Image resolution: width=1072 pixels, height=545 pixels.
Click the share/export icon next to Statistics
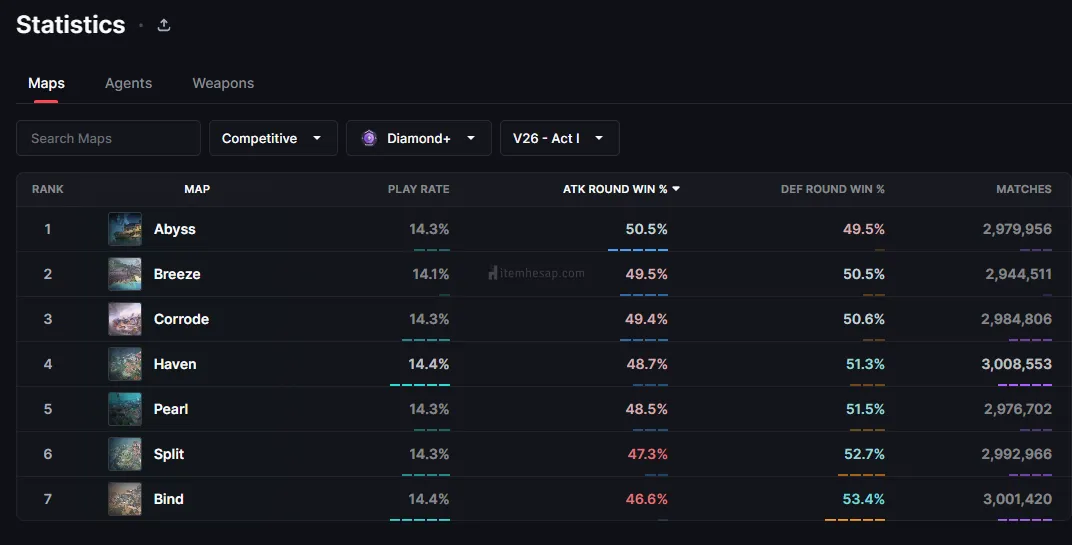pos(164,26)
